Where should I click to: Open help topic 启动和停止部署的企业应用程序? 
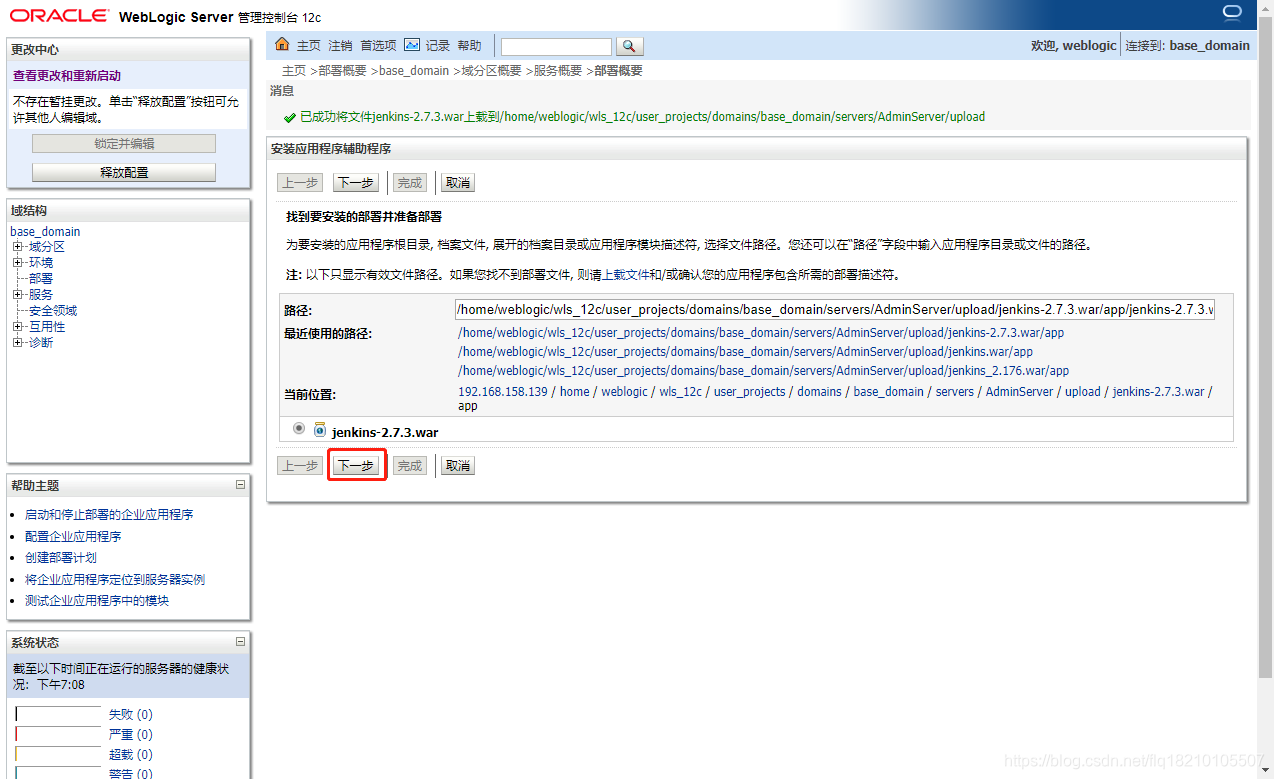click(109, 515)
